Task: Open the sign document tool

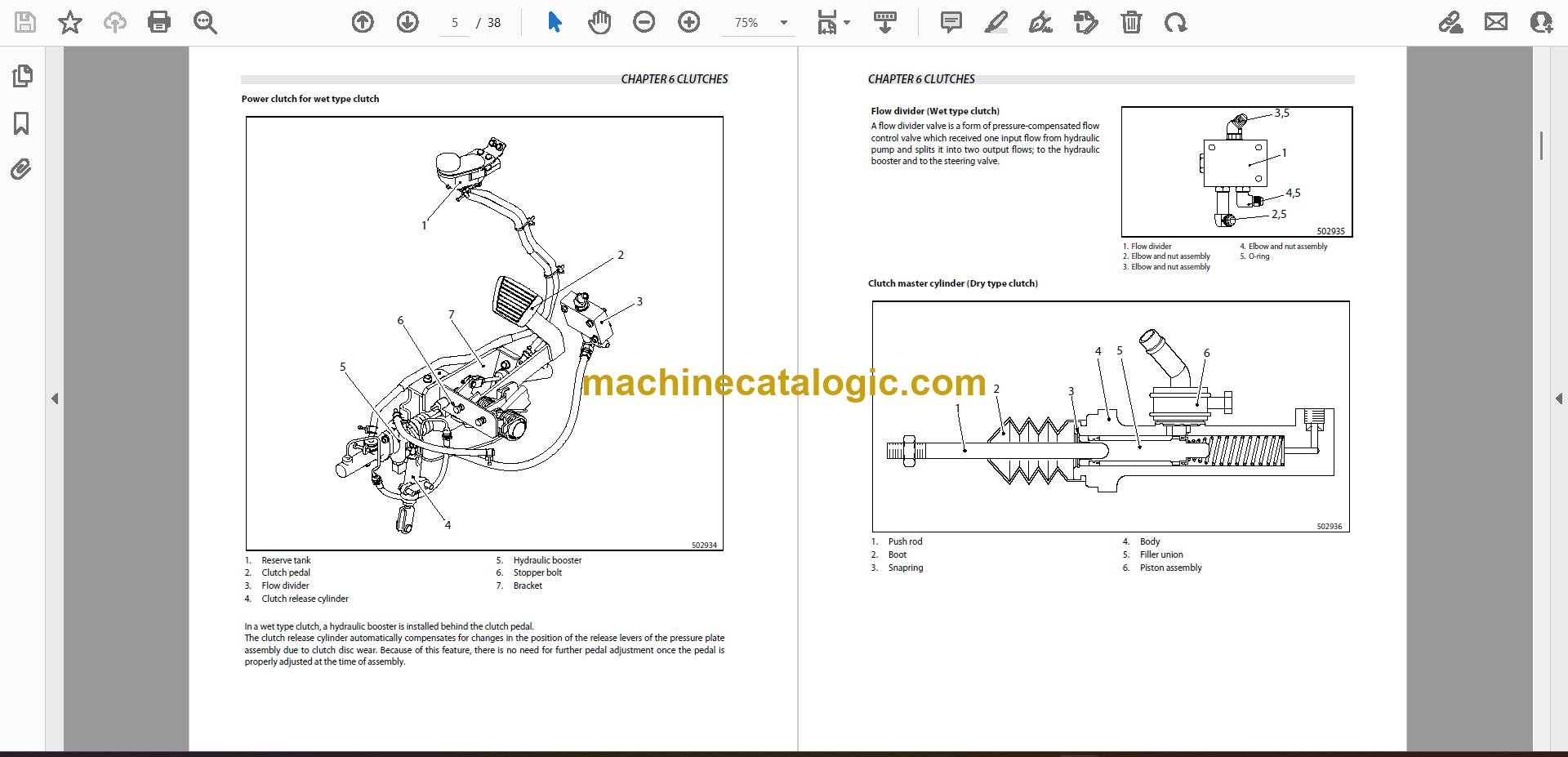Action: [1040, 22]
